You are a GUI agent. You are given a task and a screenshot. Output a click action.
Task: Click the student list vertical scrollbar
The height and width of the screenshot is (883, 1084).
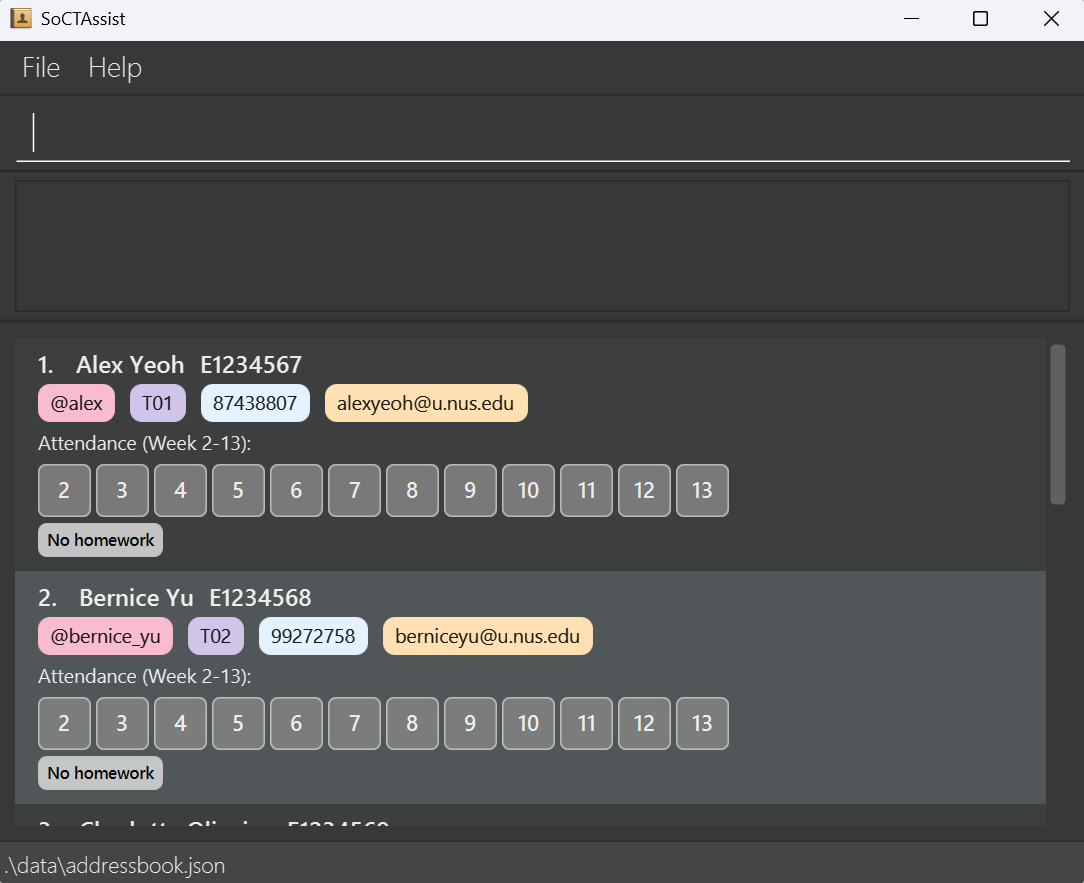[x=1058, y=425]
